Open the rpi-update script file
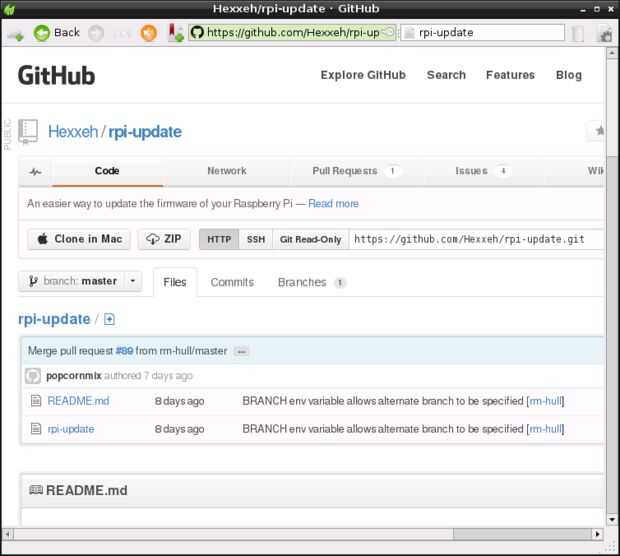The image size is (620, 556). [x=71, y=429]
